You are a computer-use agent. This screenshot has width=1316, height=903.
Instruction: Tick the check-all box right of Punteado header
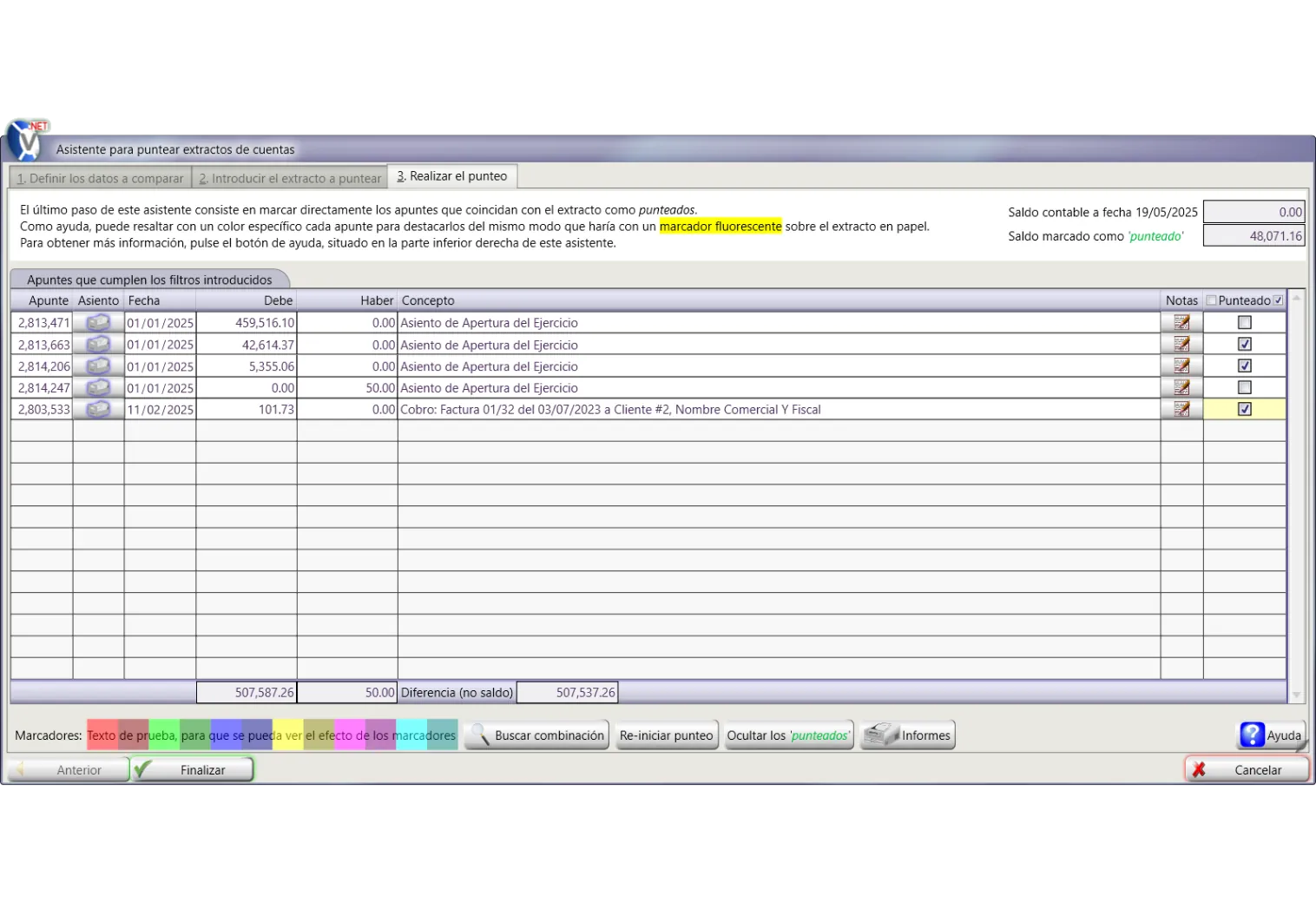(x=1278, y=300)
